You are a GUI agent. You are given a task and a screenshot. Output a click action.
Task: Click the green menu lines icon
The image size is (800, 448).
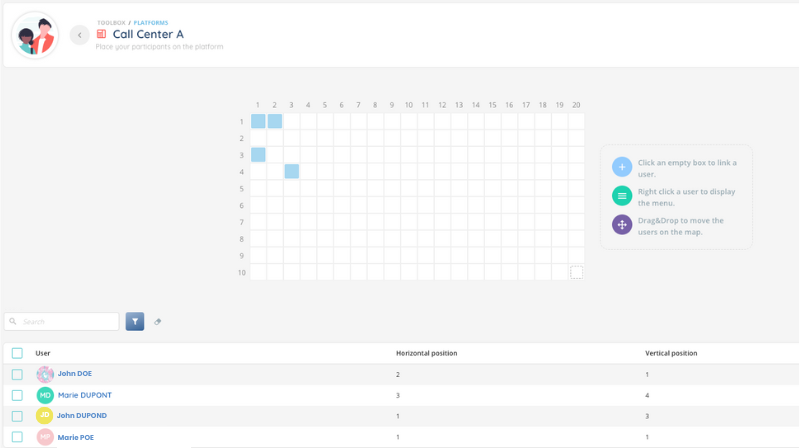(x=622, y=196)
